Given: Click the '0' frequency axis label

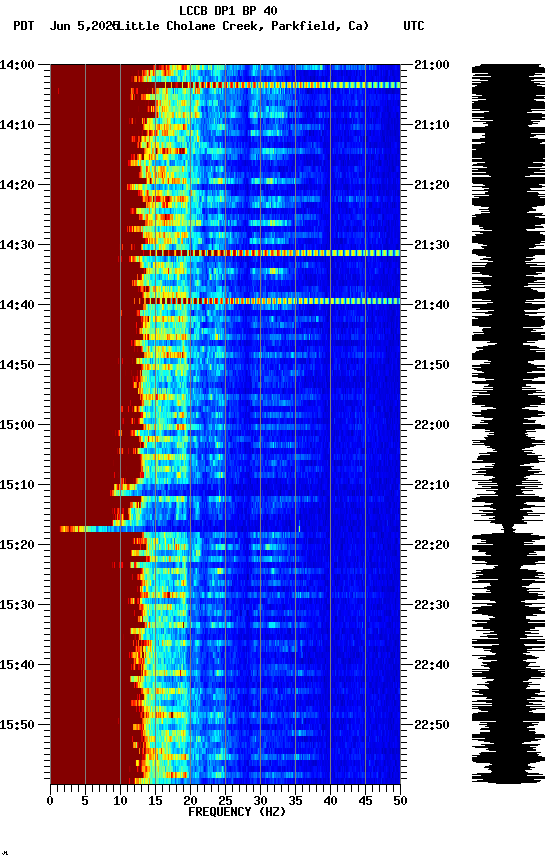Looking at the screenshot, I should (50, 801).
